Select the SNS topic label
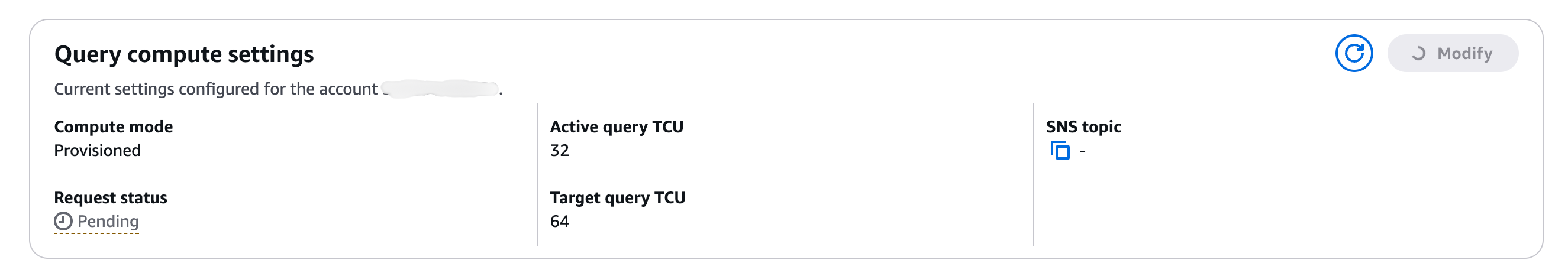Screen dimensions: 1568x273 [x=1083, y=126]
